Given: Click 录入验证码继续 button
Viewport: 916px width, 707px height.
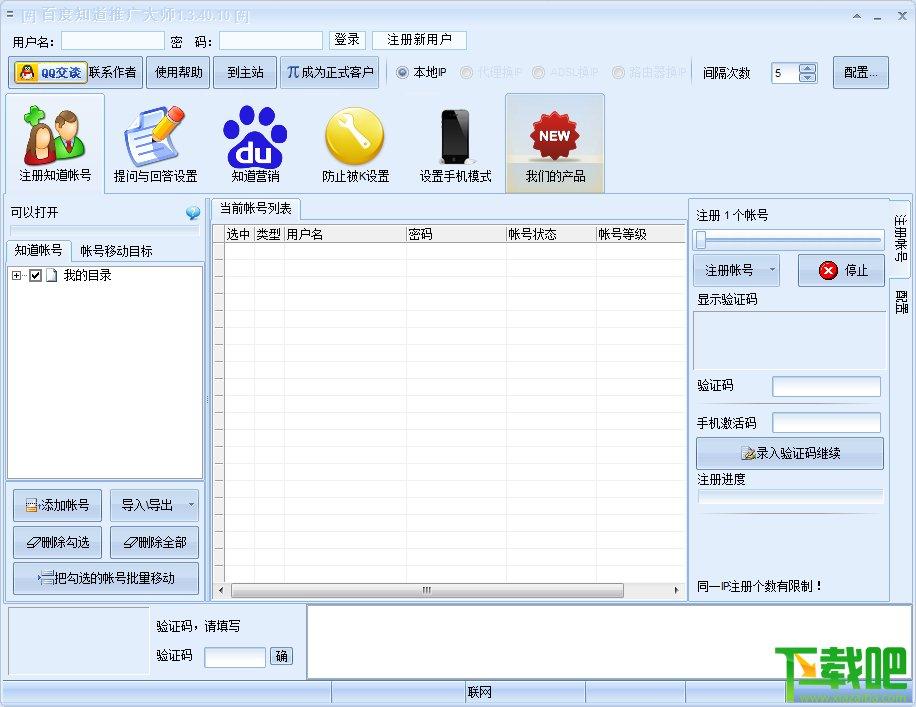Looking at the screenshot, I should [790, 453].
